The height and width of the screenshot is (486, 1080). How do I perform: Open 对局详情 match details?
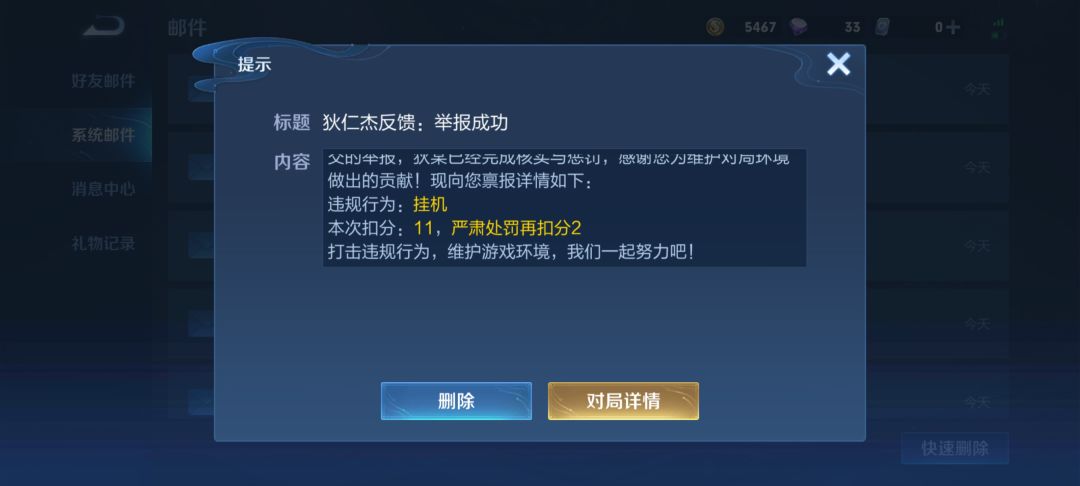click(x=623, y=401)
